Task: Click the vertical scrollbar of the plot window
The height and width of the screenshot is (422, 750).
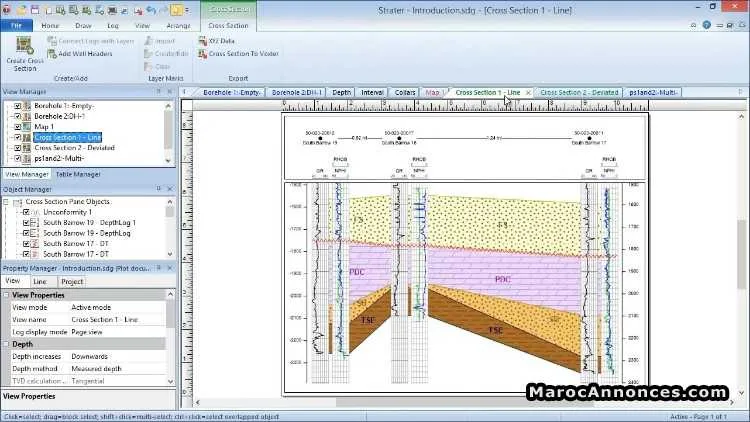Action: (741, 255)
